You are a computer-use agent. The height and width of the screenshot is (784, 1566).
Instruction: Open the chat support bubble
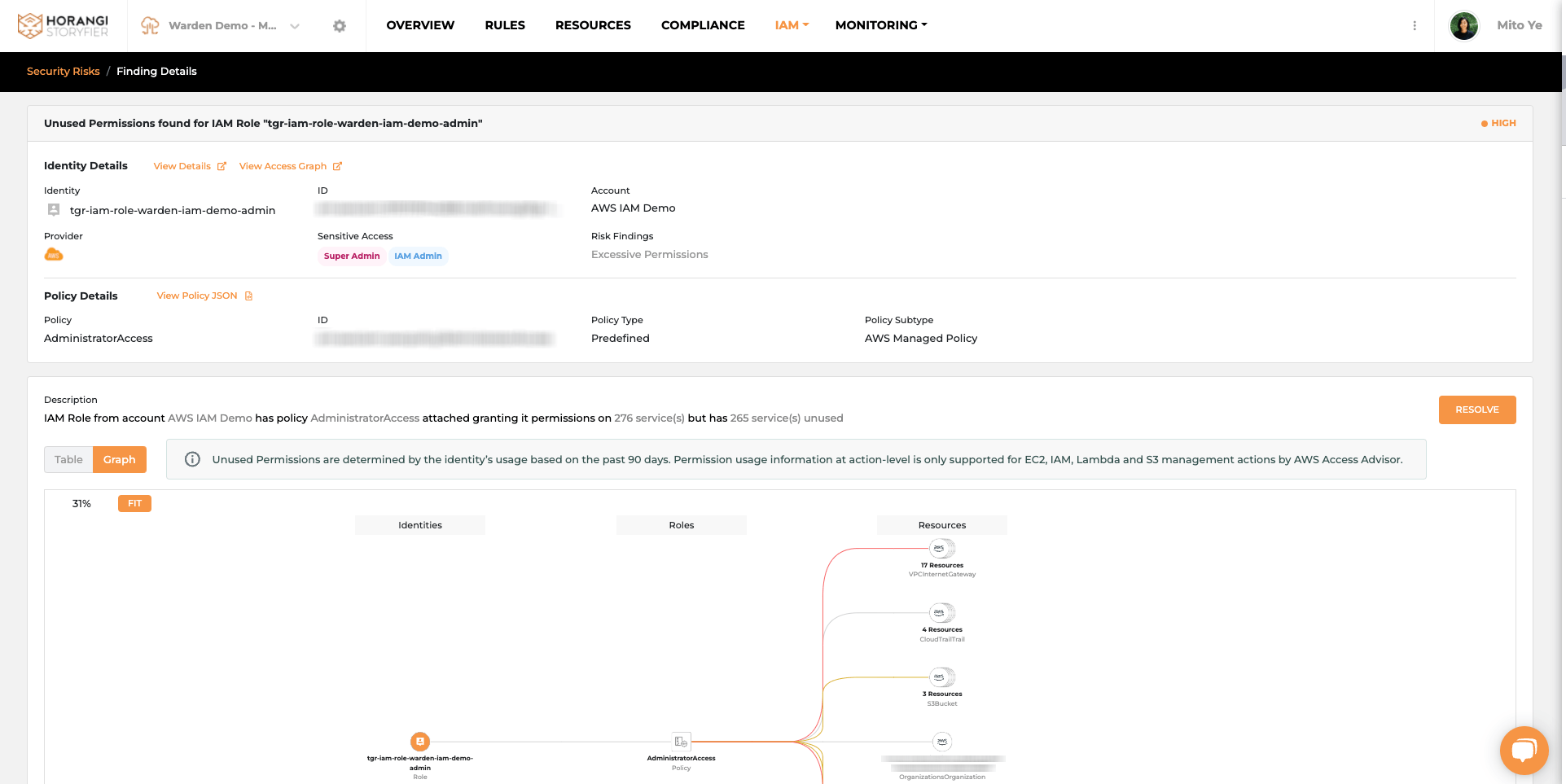click(x=1524, y=750)
